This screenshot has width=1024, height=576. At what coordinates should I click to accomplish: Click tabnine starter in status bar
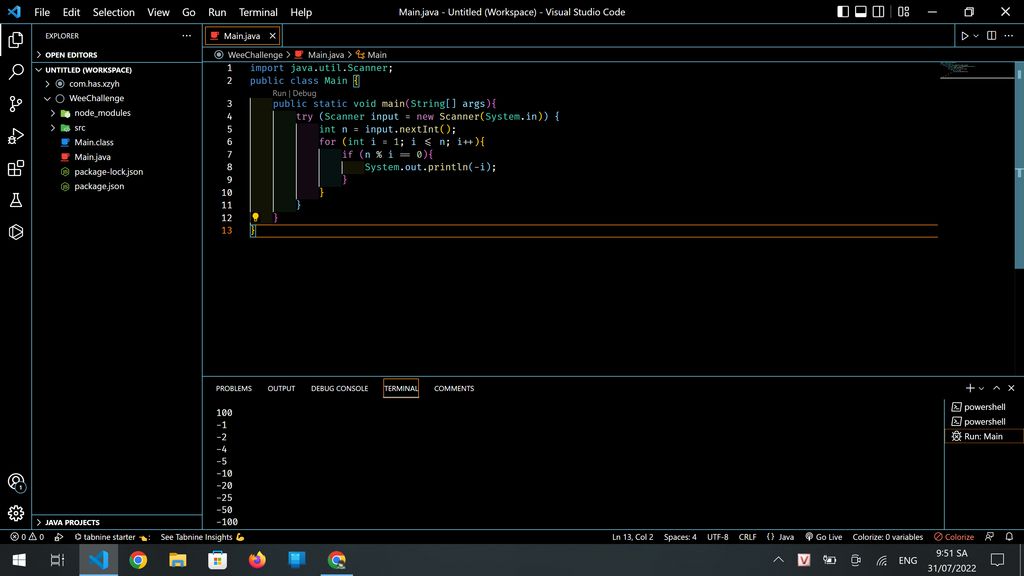click(x=111, y=537)
